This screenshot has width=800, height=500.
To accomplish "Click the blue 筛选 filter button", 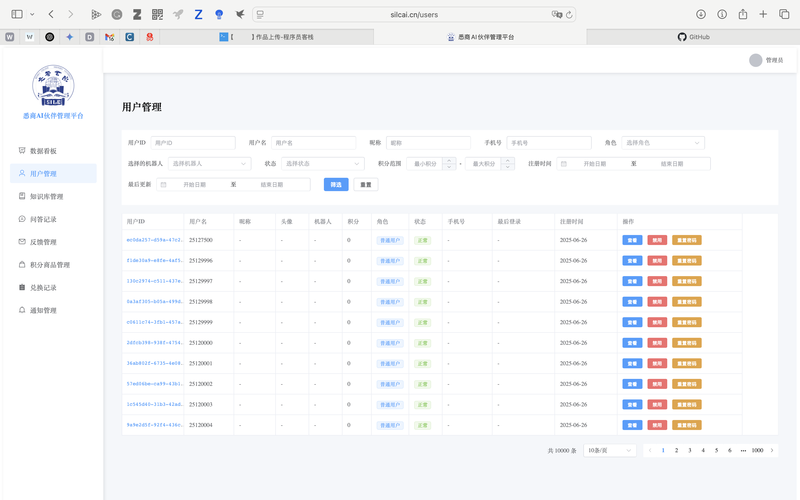I will tap(336, 185).
